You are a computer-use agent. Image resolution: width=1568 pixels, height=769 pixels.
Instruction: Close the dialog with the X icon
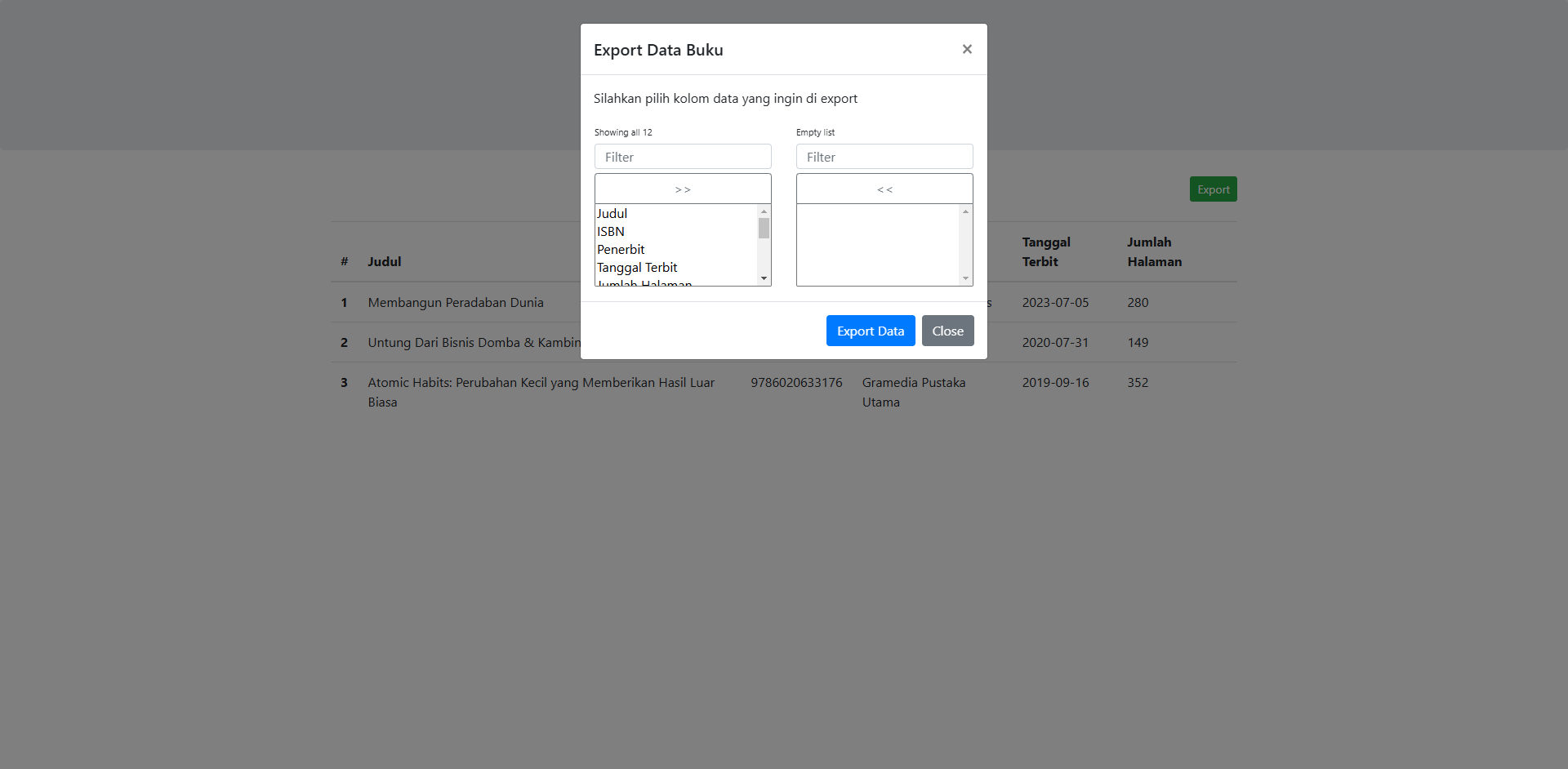point(967,49)
